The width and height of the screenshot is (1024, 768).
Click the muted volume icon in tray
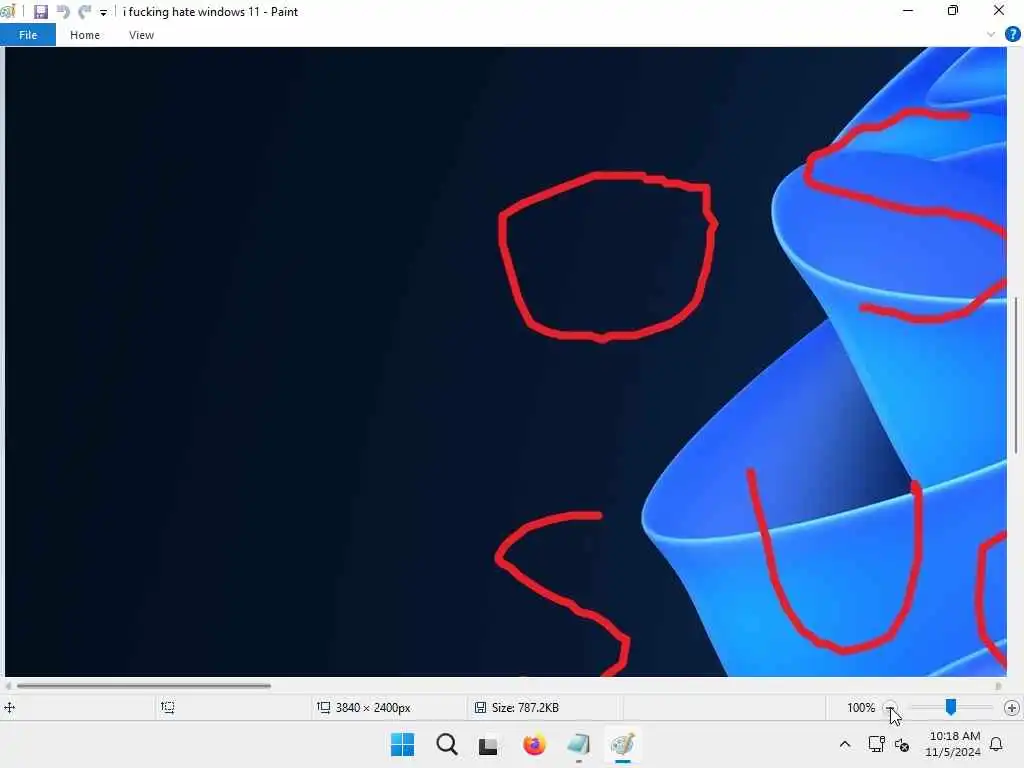click(902, 744)
